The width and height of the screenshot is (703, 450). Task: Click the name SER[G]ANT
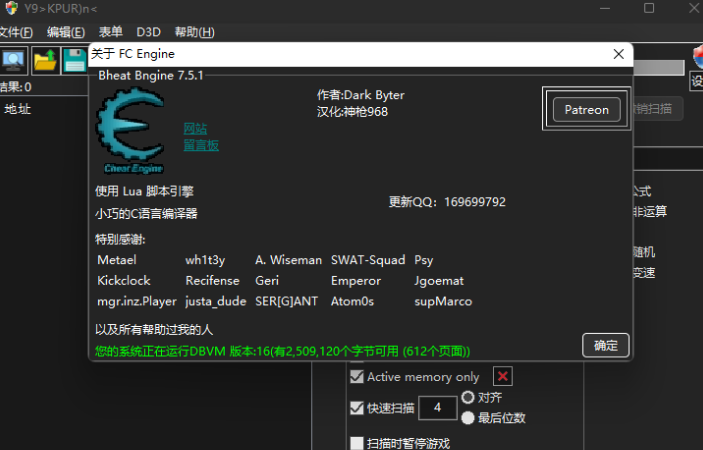286,301
